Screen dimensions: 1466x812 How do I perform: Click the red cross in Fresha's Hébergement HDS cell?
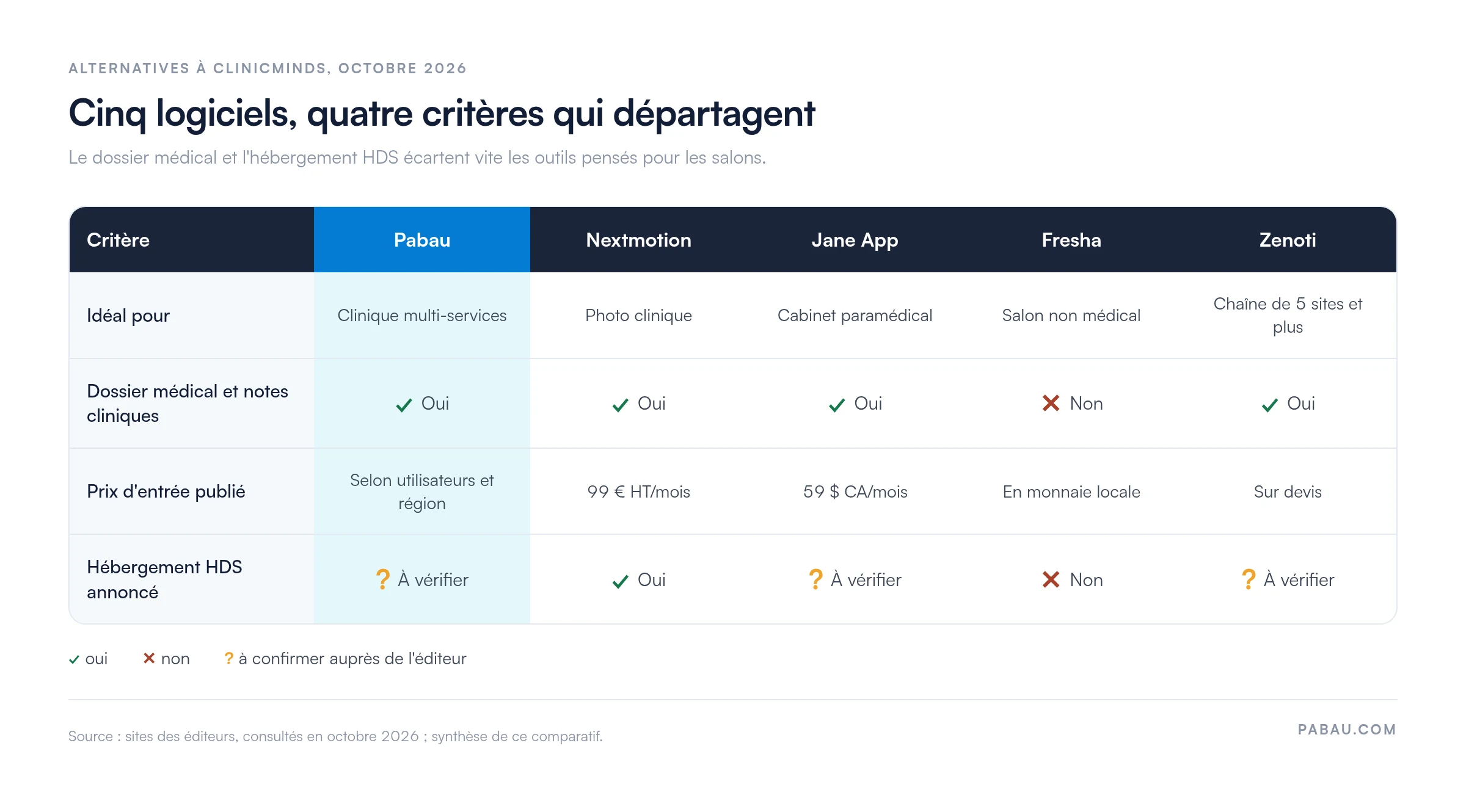pyautogui.click(x=1051, y=579)
